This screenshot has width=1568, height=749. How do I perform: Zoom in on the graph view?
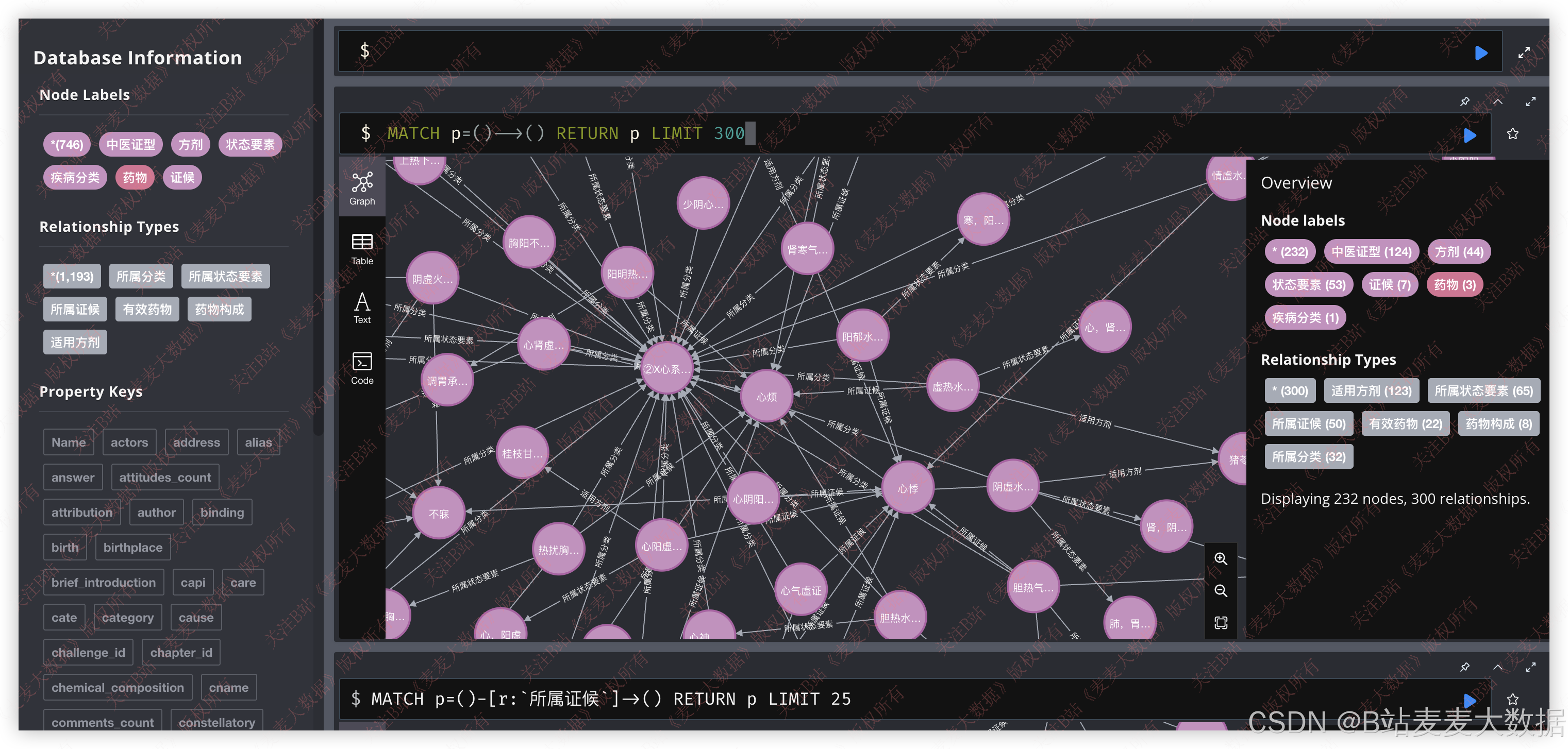click(1221, 558)
